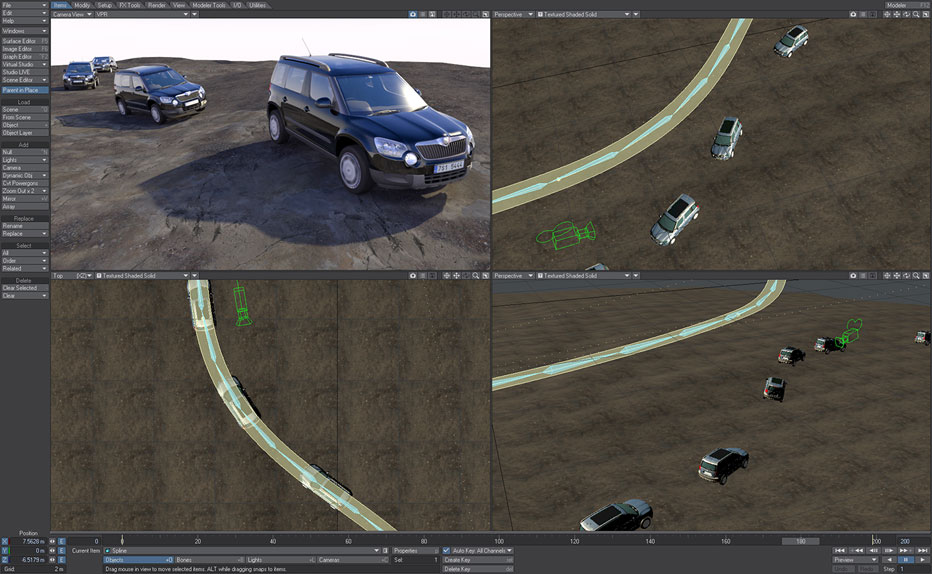Screen dimensions: 932x574
Task: Click the VPR camera icon in Camera View header
Action: [413, 14]
